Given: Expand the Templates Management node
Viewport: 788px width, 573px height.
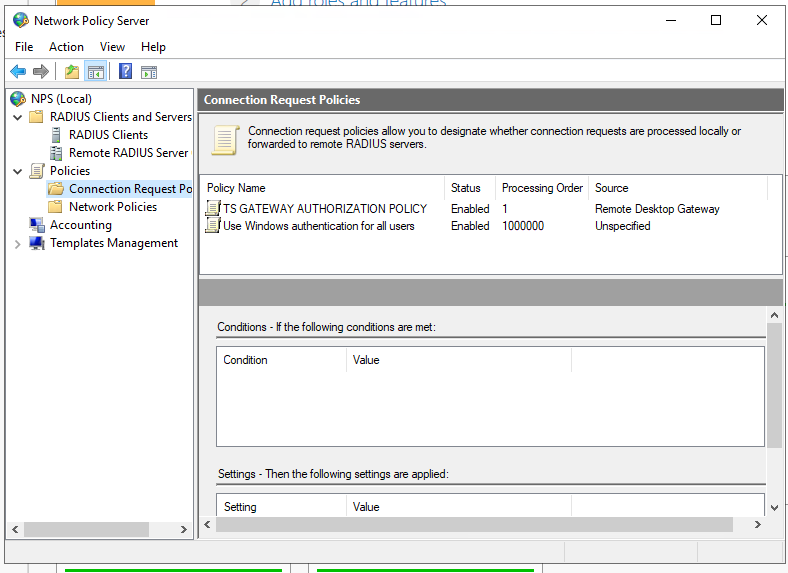Looking at the screenshot, I should point(18,244).
